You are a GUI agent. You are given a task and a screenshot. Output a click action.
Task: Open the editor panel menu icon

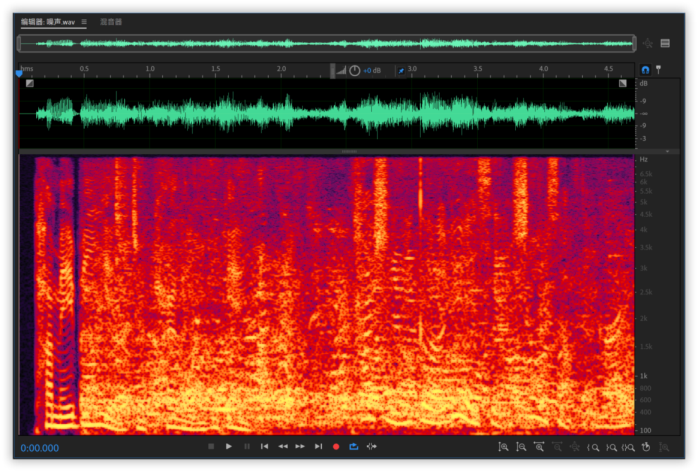pos(84,21)
